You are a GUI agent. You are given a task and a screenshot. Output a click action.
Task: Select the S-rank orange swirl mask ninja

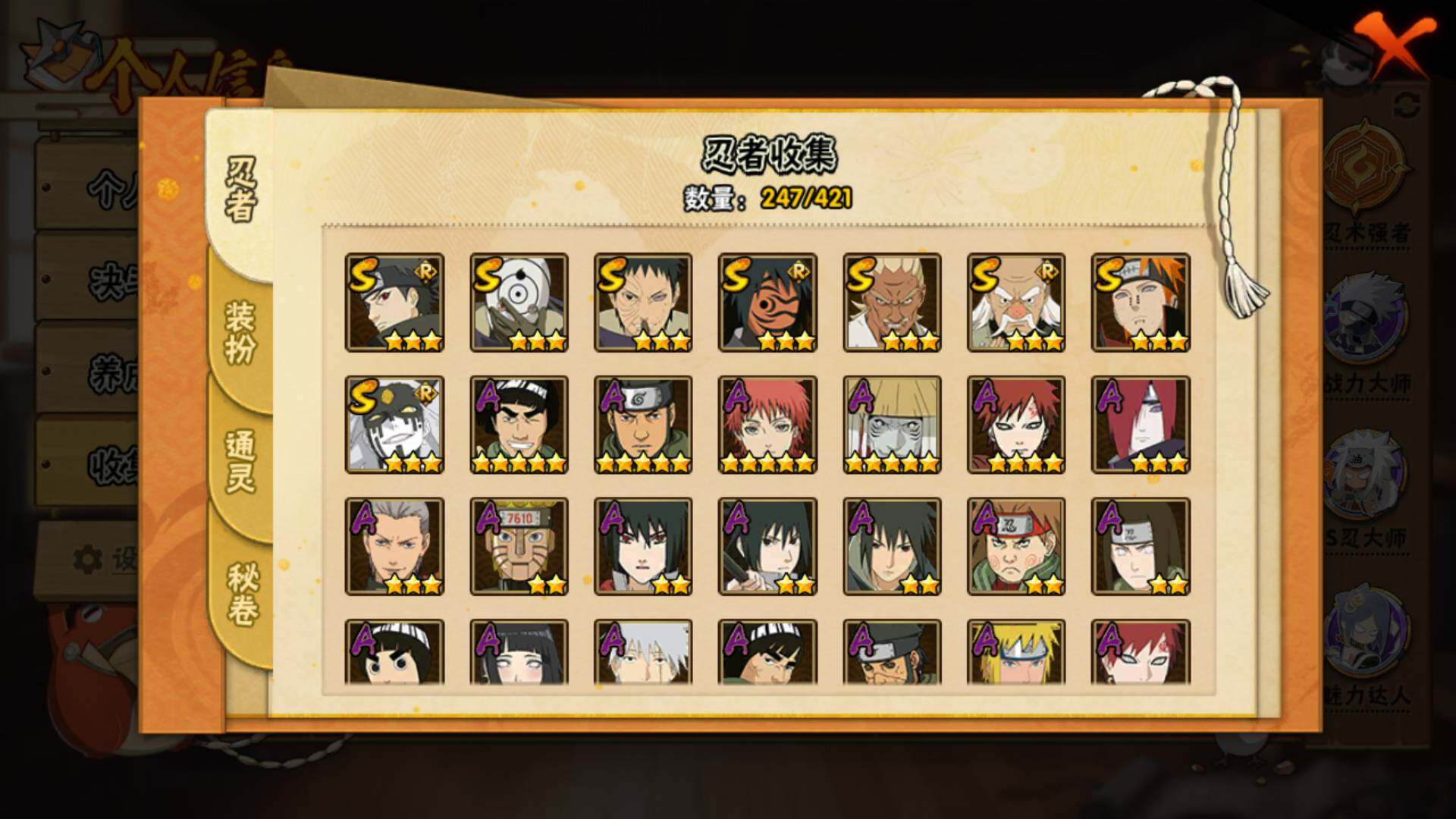coord(767,303)
